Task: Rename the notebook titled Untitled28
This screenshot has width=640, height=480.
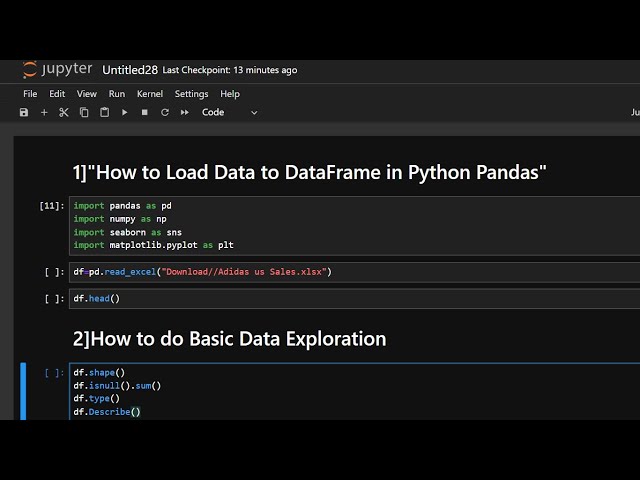Action: point(130,70)
